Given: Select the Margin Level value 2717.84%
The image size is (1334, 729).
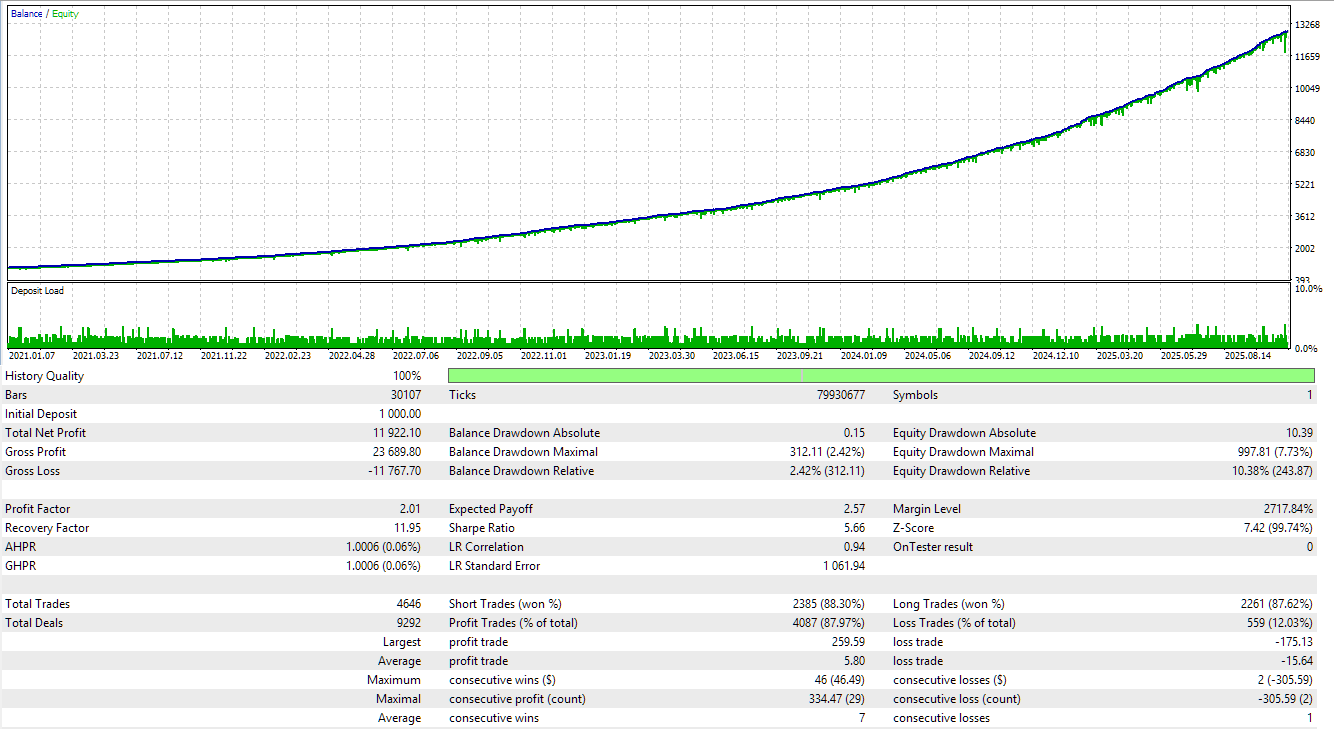Looking at the screenshot, I should pos(1288,509).
